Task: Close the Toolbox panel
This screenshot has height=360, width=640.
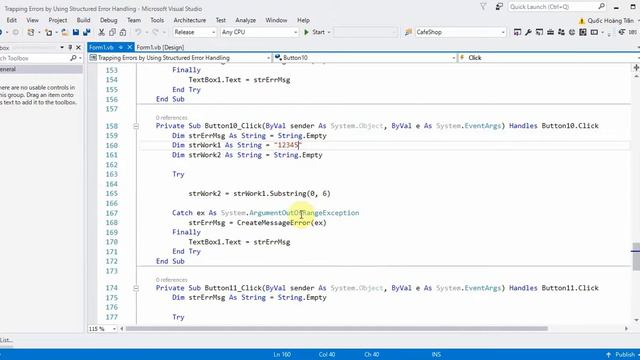Action: click(78, 47)
